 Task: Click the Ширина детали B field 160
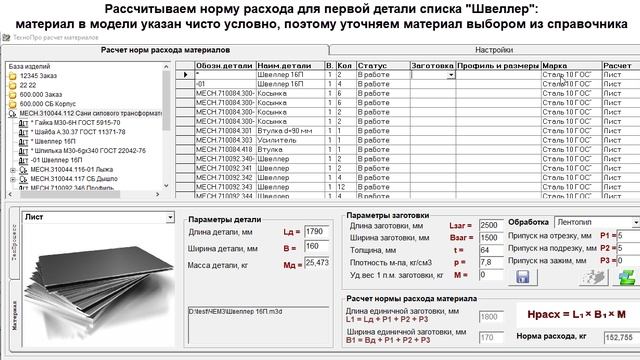coord(317,247)
